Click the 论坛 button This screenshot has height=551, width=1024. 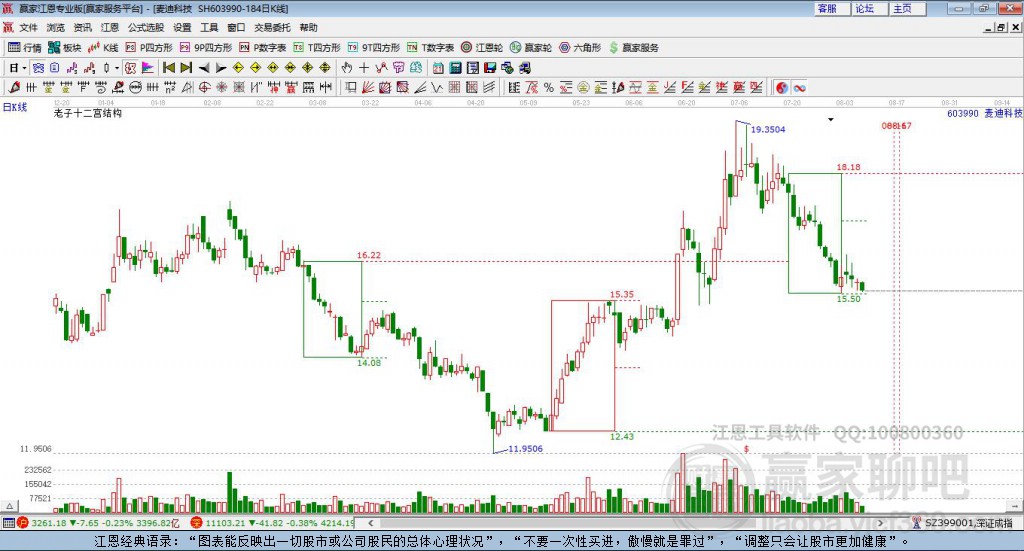point(870,8)
